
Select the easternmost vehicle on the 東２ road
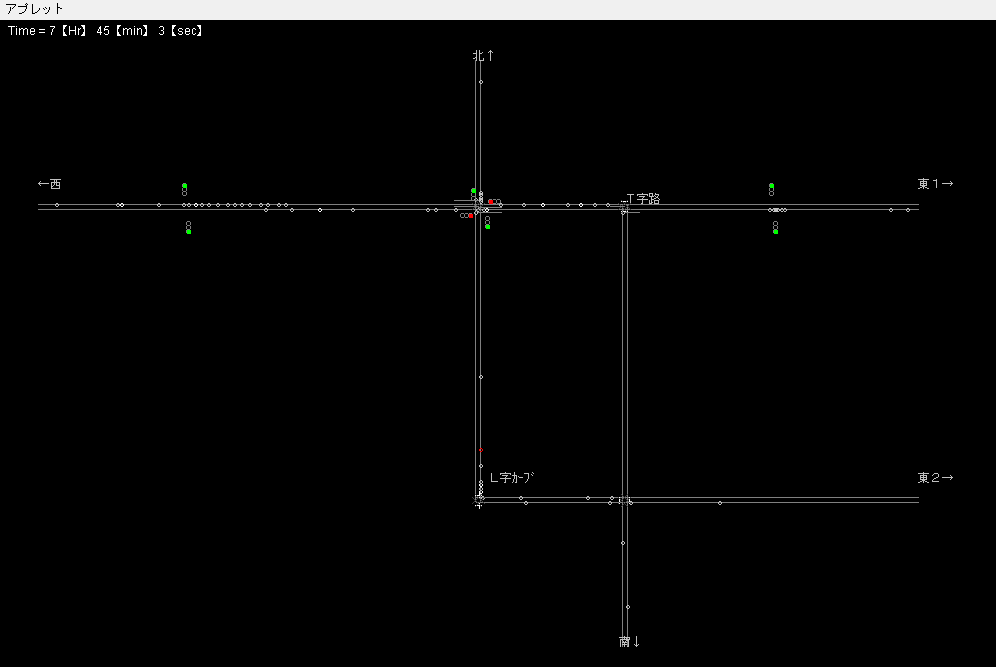click(x=720, y=502)
